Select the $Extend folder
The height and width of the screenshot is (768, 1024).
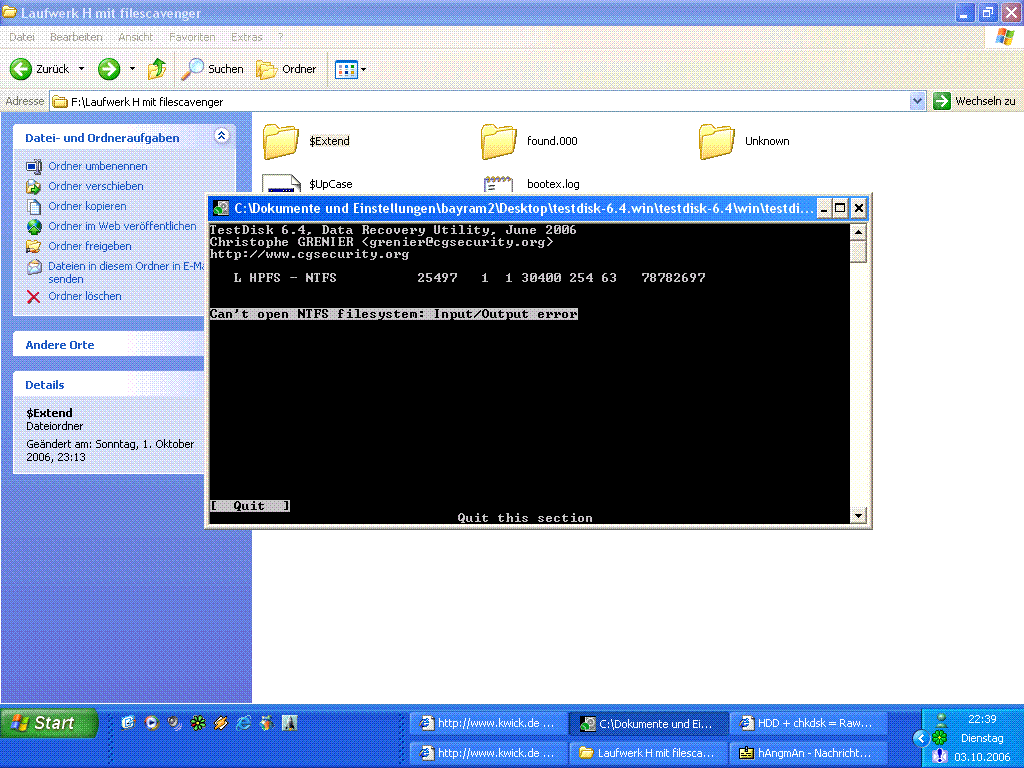(x=306, y=141)
